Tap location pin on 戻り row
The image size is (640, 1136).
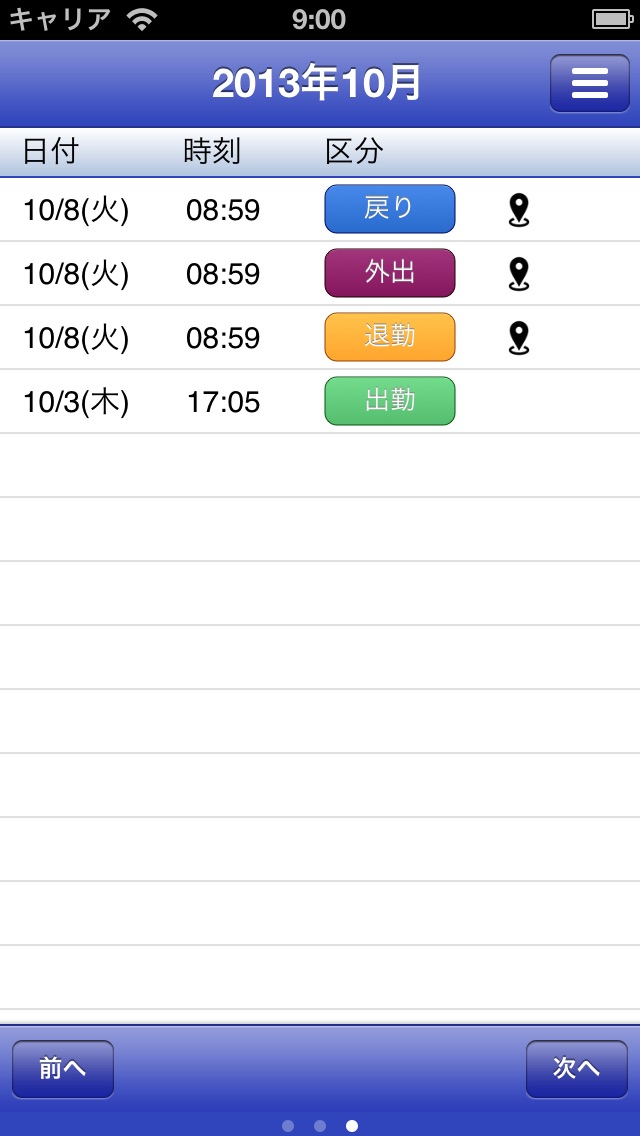[x=519, y=210]
